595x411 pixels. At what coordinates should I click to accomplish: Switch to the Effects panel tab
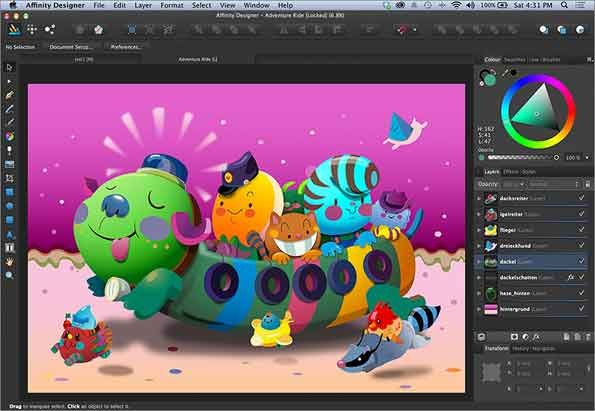point(510,172)
